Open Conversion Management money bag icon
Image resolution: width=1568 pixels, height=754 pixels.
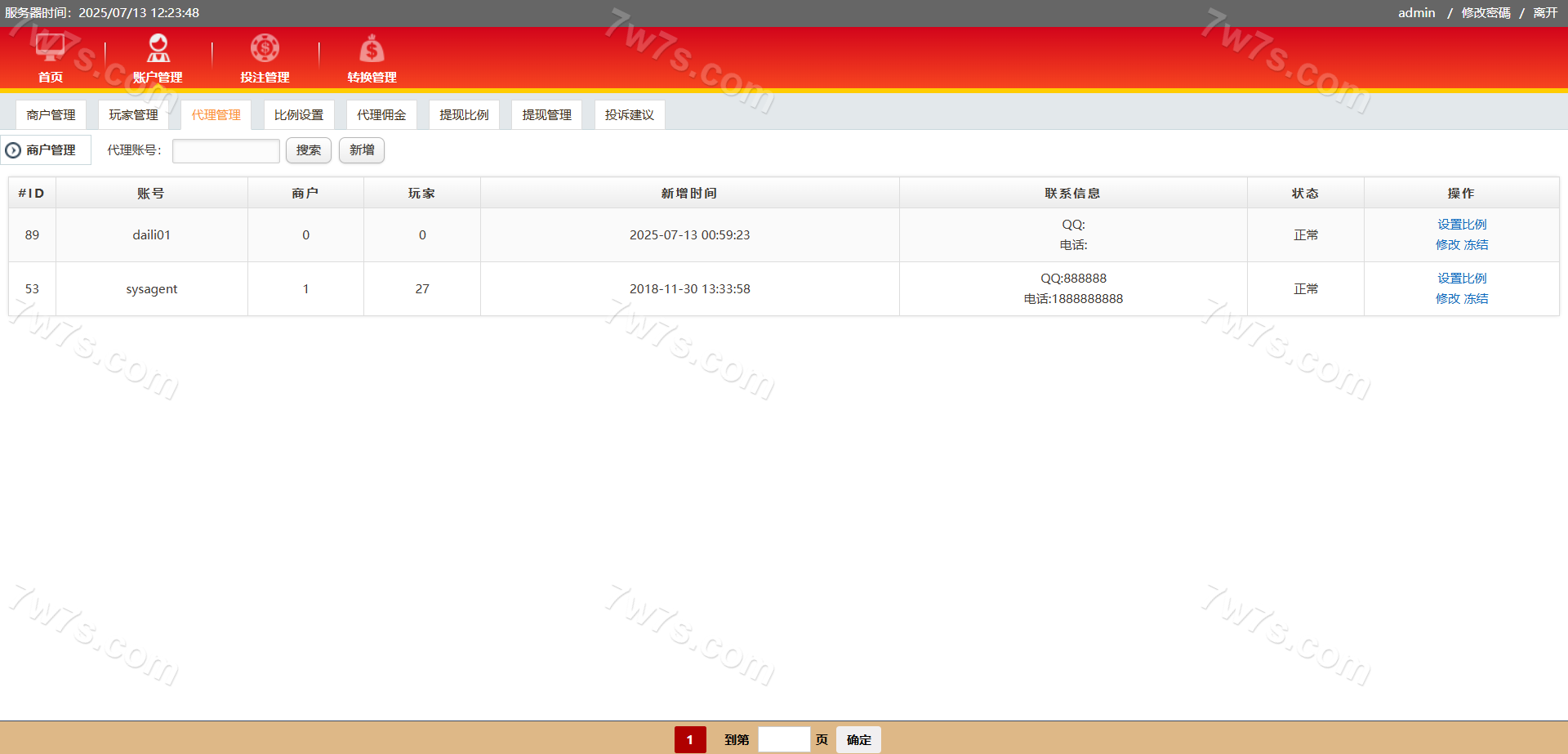[x=372, y=49]
